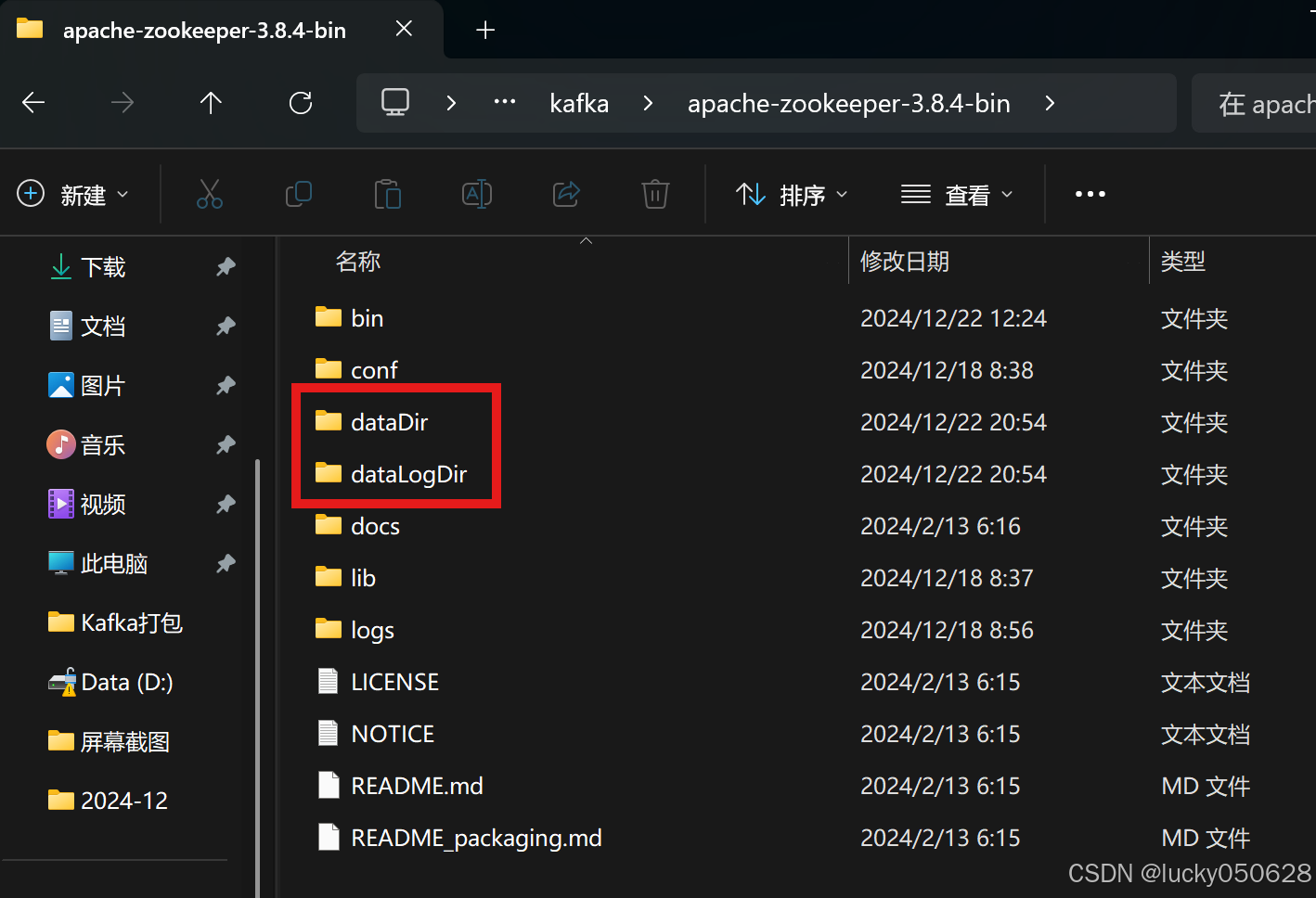This screenshot has height=898, width=1316.
Task: Open the 排序 (Sort) dropdown
Action: [792, 195]
